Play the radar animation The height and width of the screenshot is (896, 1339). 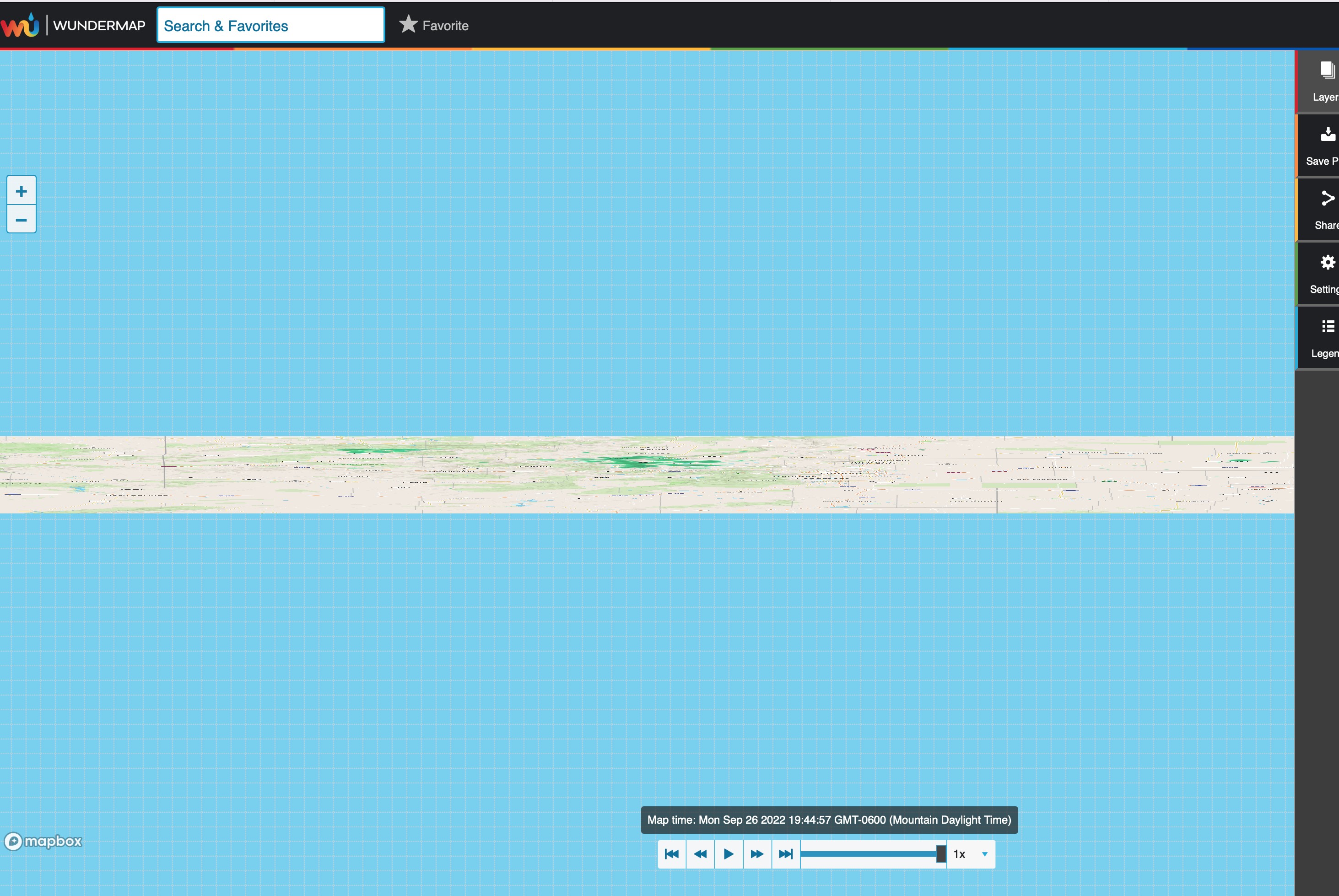[729, 854]
